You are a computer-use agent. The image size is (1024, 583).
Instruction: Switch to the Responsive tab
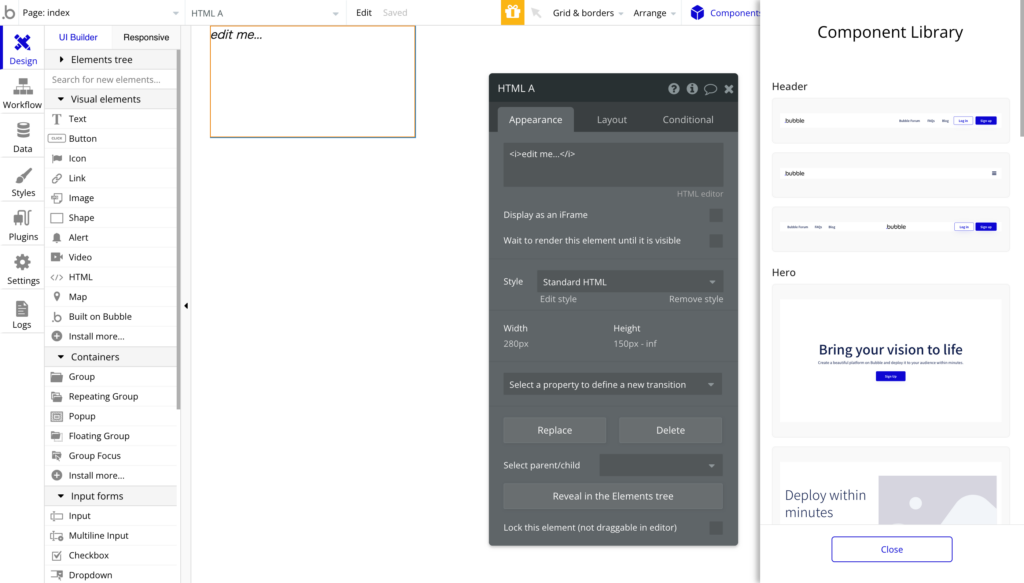point(146,37)
